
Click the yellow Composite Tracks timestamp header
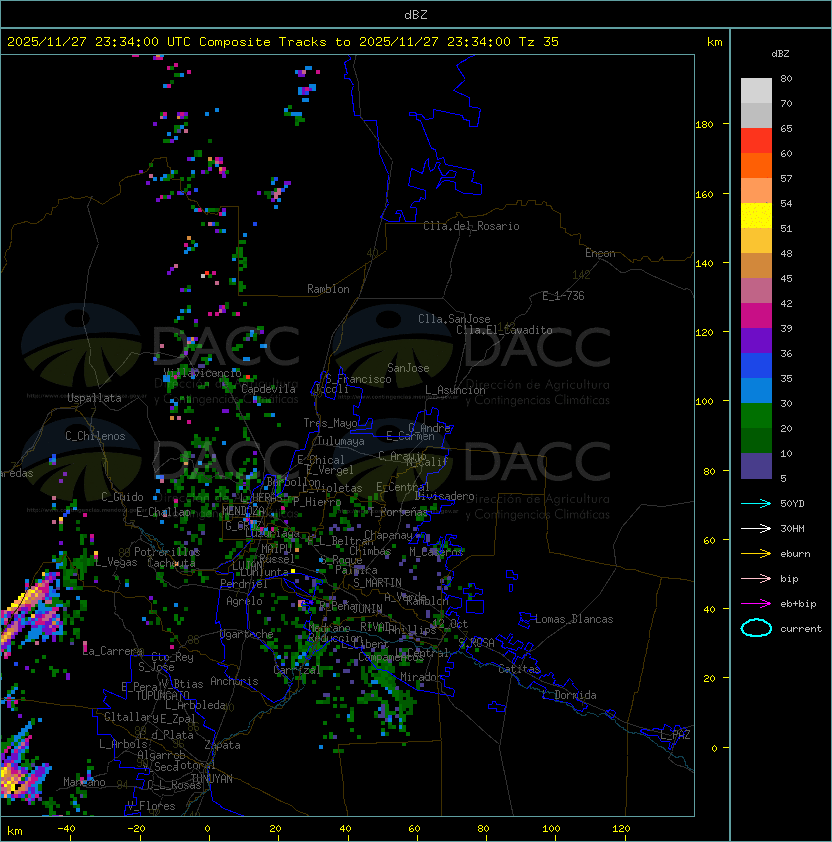(x=283, y=42)
